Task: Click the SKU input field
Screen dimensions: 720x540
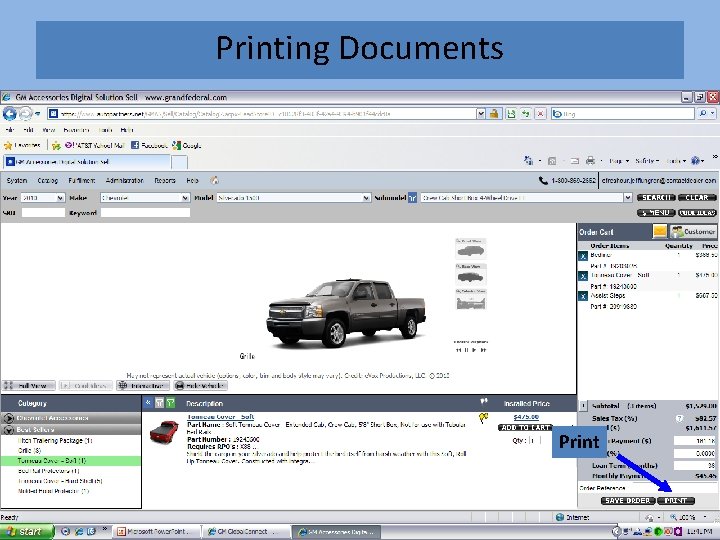Action: click(x=43, y=213)
